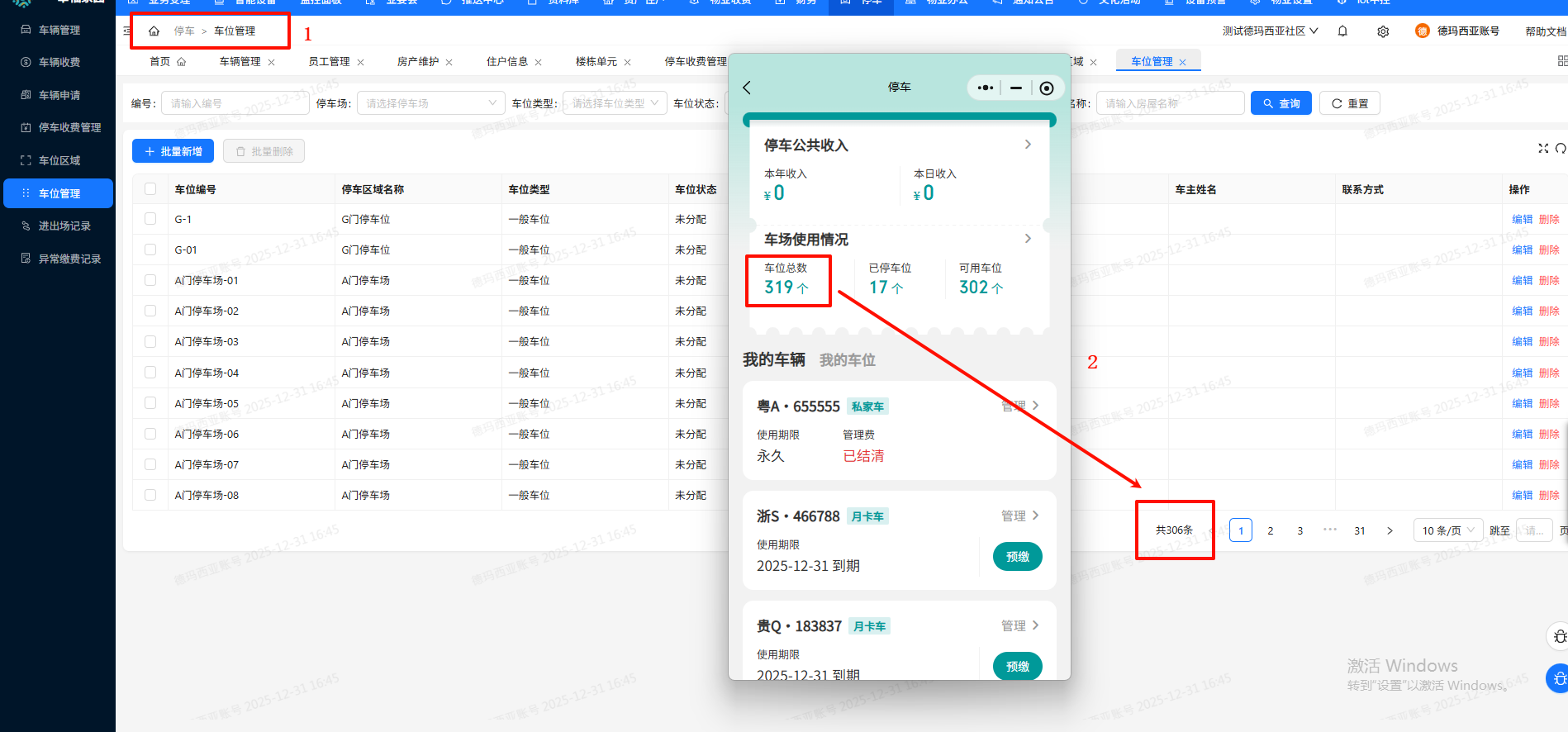Click 编辑 on the G-1 row
Screen dimensions: 1568x732
pos(1522,219)
